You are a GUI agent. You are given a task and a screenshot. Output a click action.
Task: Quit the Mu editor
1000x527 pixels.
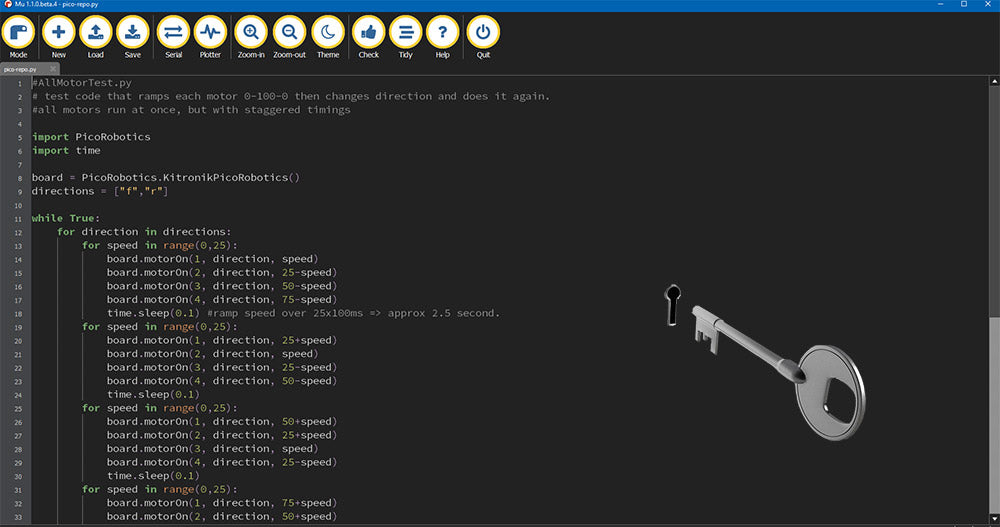[x=484, y=35]
